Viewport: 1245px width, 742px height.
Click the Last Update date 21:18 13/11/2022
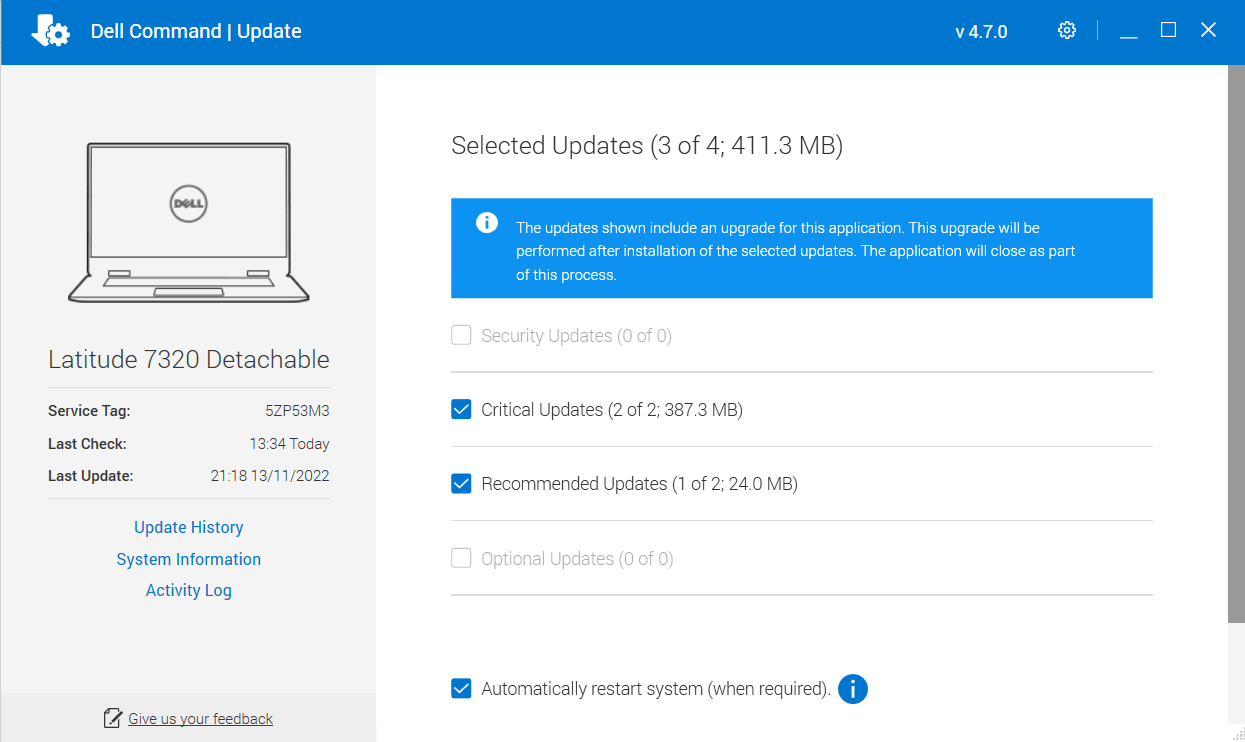(x=270, y=476)
